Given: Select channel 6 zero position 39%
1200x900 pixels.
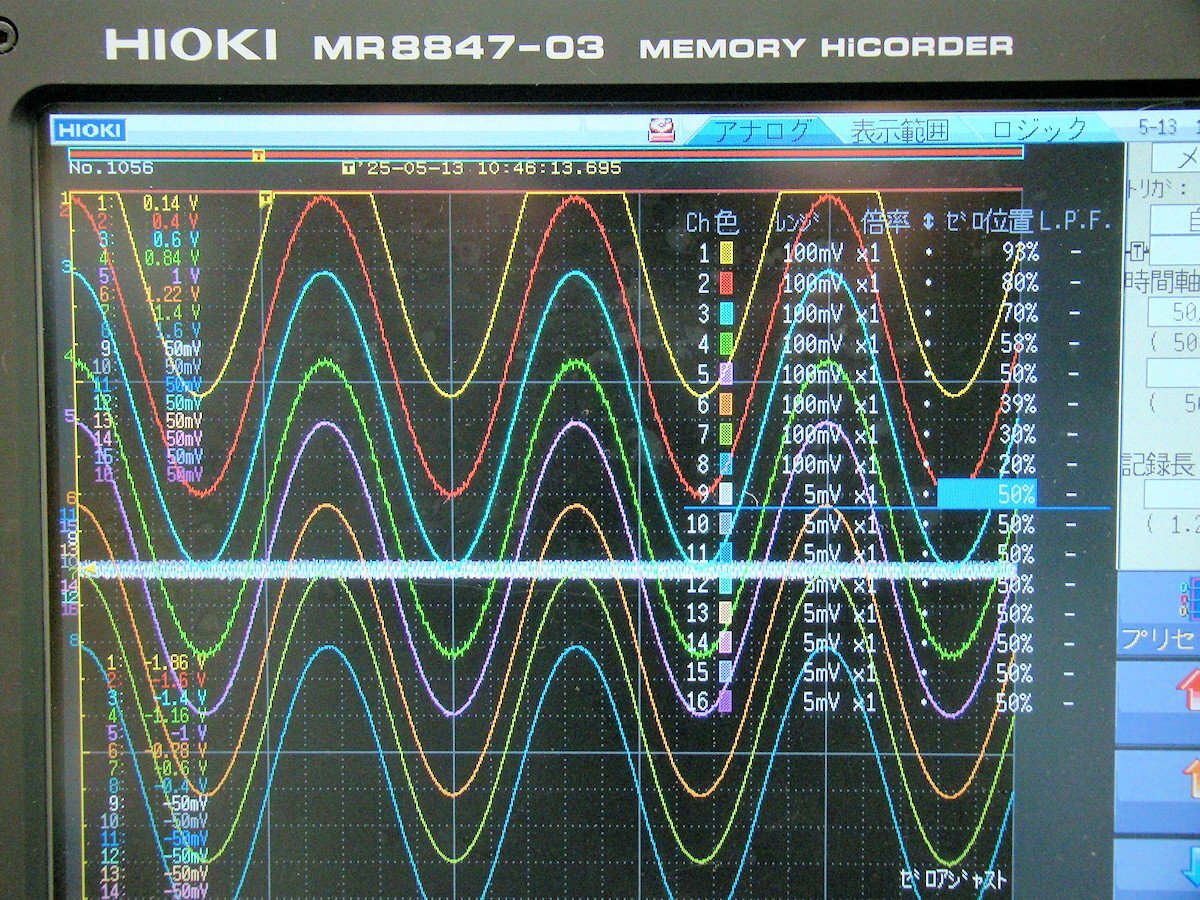Looking at the screenshot, I should coord(1019,404).
